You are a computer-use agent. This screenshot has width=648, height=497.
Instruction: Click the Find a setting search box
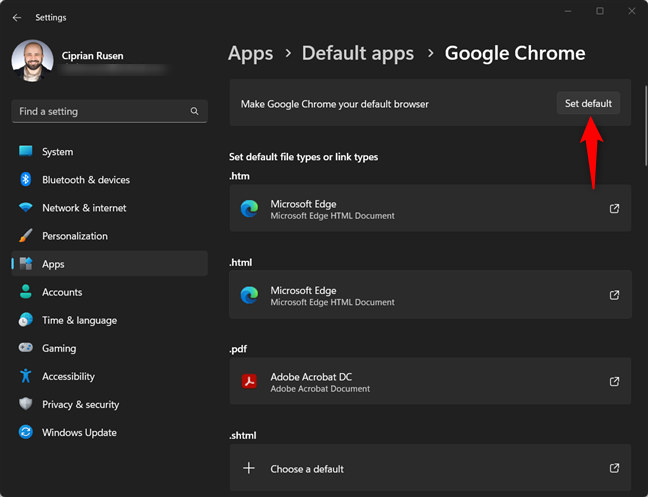[110, 111]
